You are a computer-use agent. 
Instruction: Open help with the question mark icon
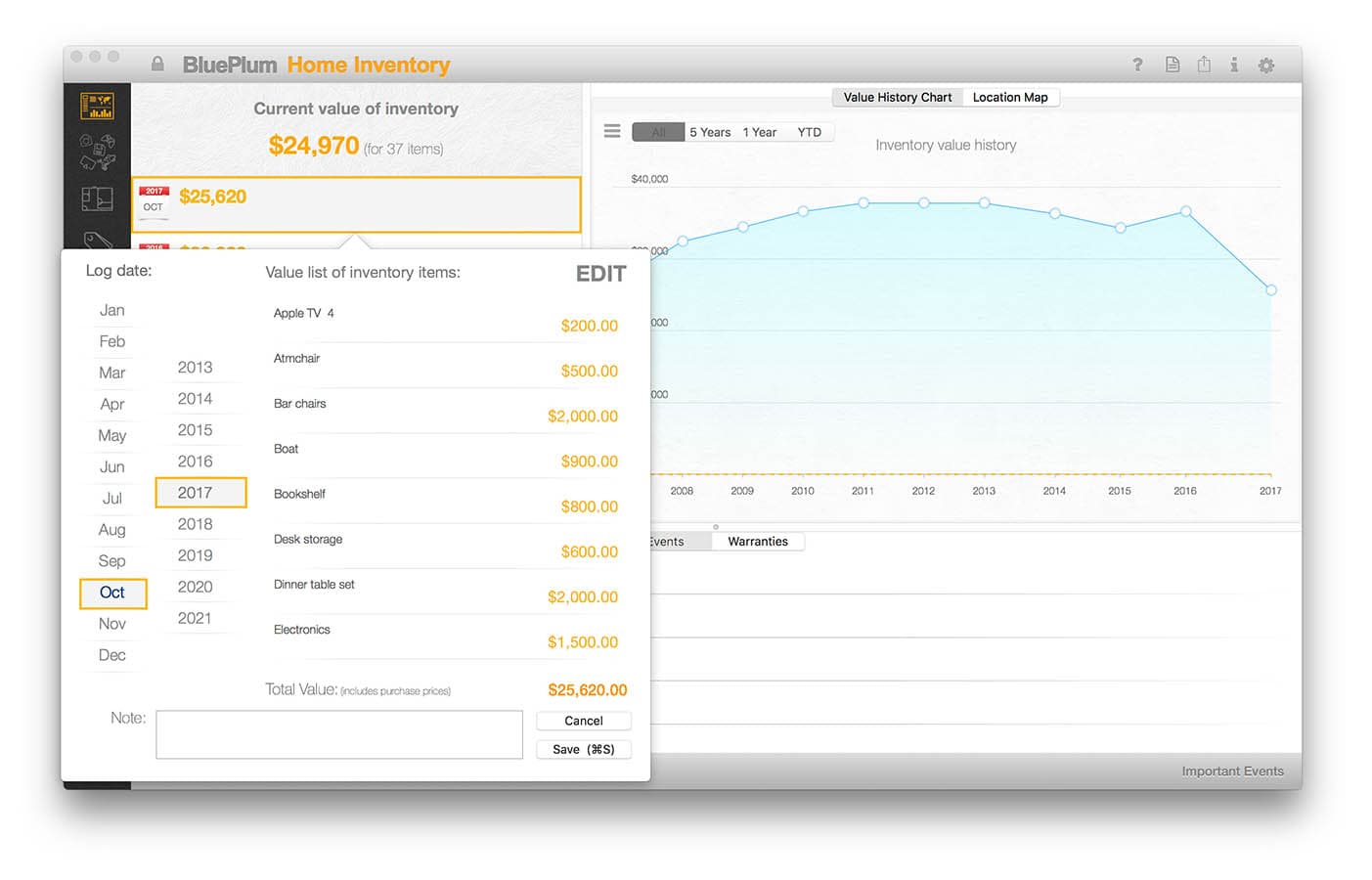[1137, 65]
